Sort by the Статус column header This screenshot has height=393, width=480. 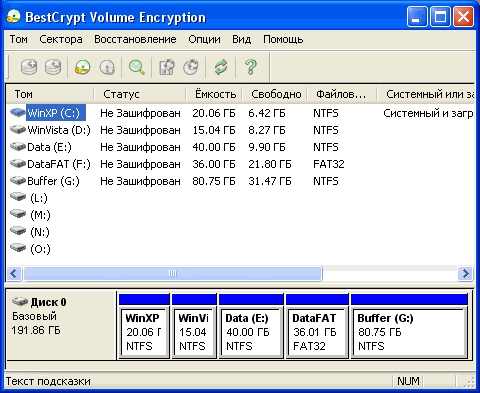(x=140, y=94)
